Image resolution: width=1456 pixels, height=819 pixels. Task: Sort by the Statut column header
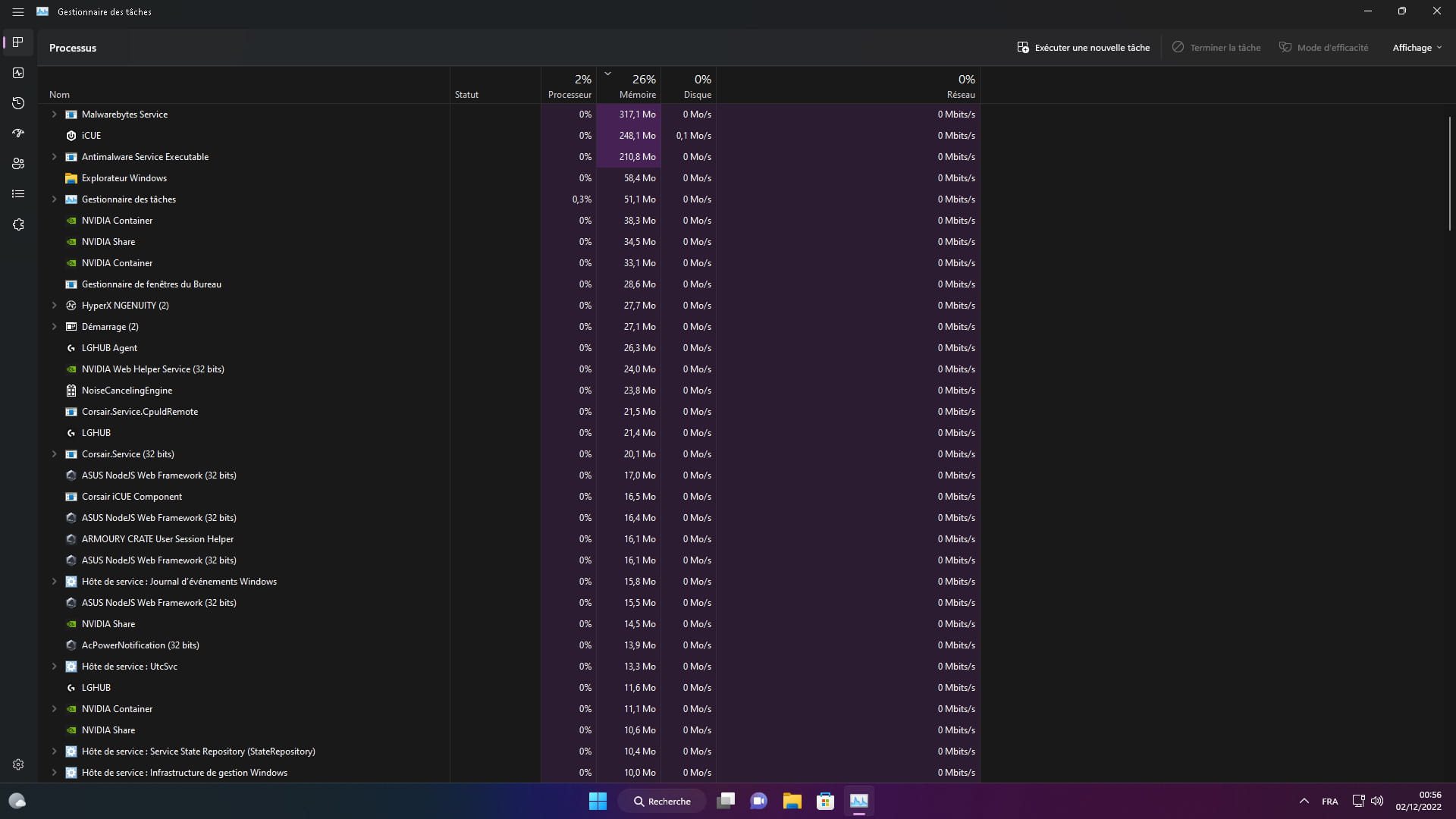495,85
